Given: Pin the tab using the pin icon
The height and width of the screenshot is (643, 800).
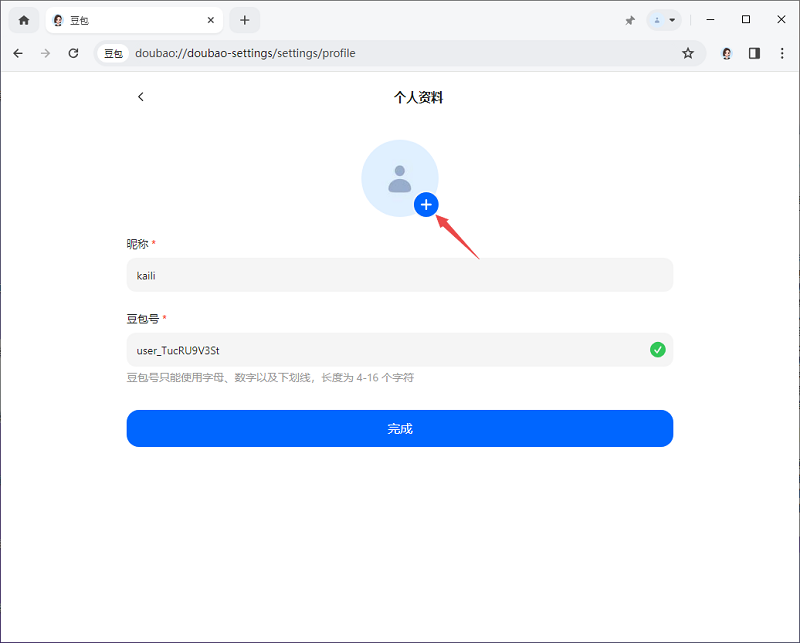Looking at the screenshot, I should 629,19.
